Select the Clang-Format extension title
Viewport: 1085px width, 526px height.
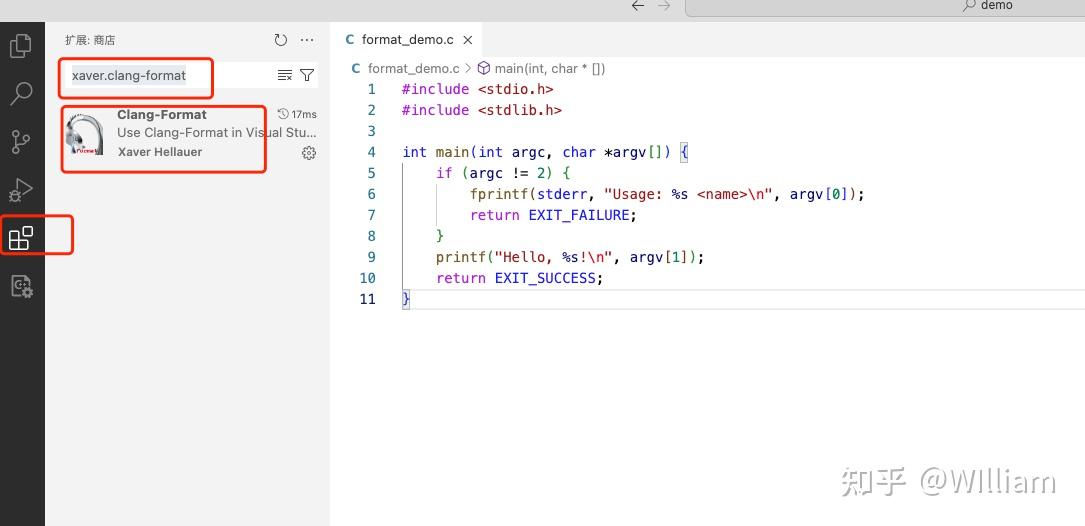pos(162,115)
